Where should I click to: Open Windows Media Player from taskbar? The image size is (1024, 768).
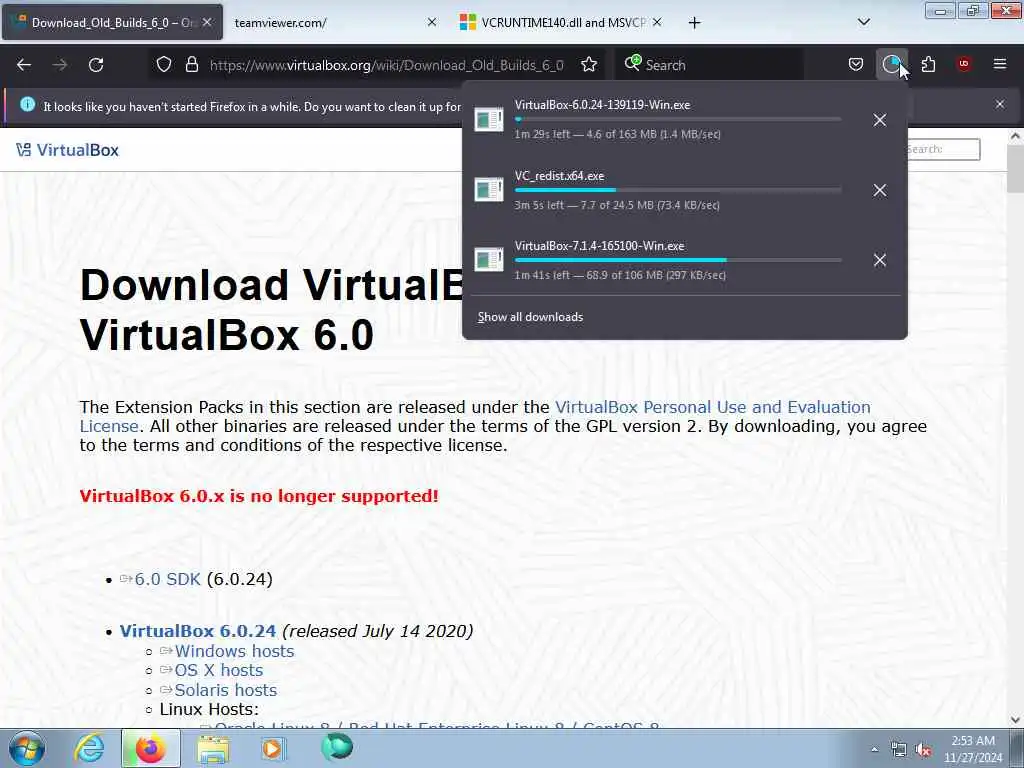(x=273, y=748)
